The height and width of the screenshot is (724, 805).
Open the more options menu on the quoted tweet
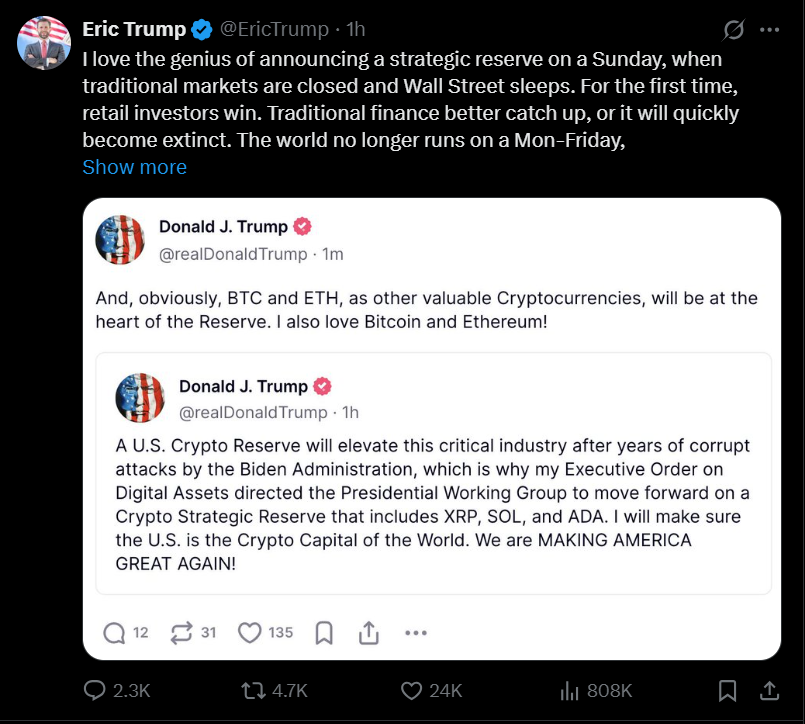click(416, 632)
